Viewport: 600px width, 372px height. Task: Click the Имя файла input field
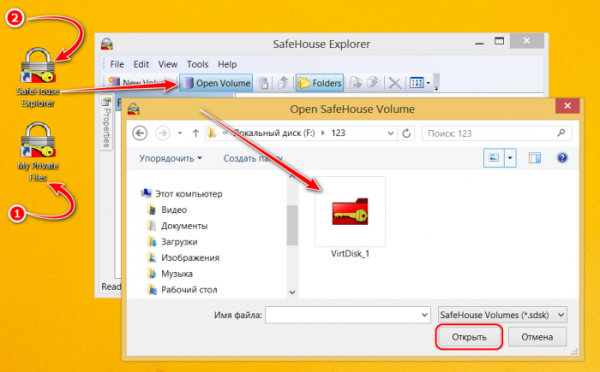pyautogui.click(x=348, y=315)
